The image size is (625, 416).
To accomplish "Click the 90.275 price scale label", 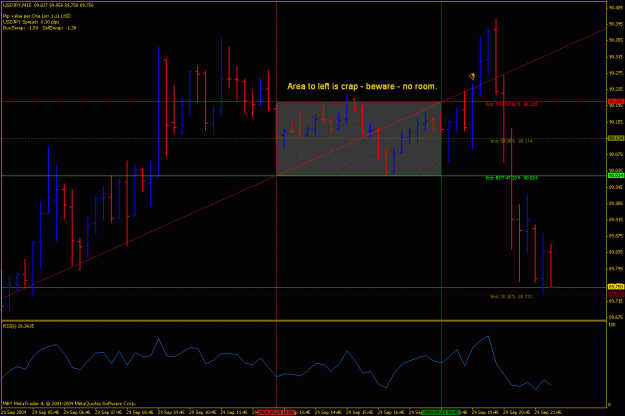I will [x=616, y=73].
